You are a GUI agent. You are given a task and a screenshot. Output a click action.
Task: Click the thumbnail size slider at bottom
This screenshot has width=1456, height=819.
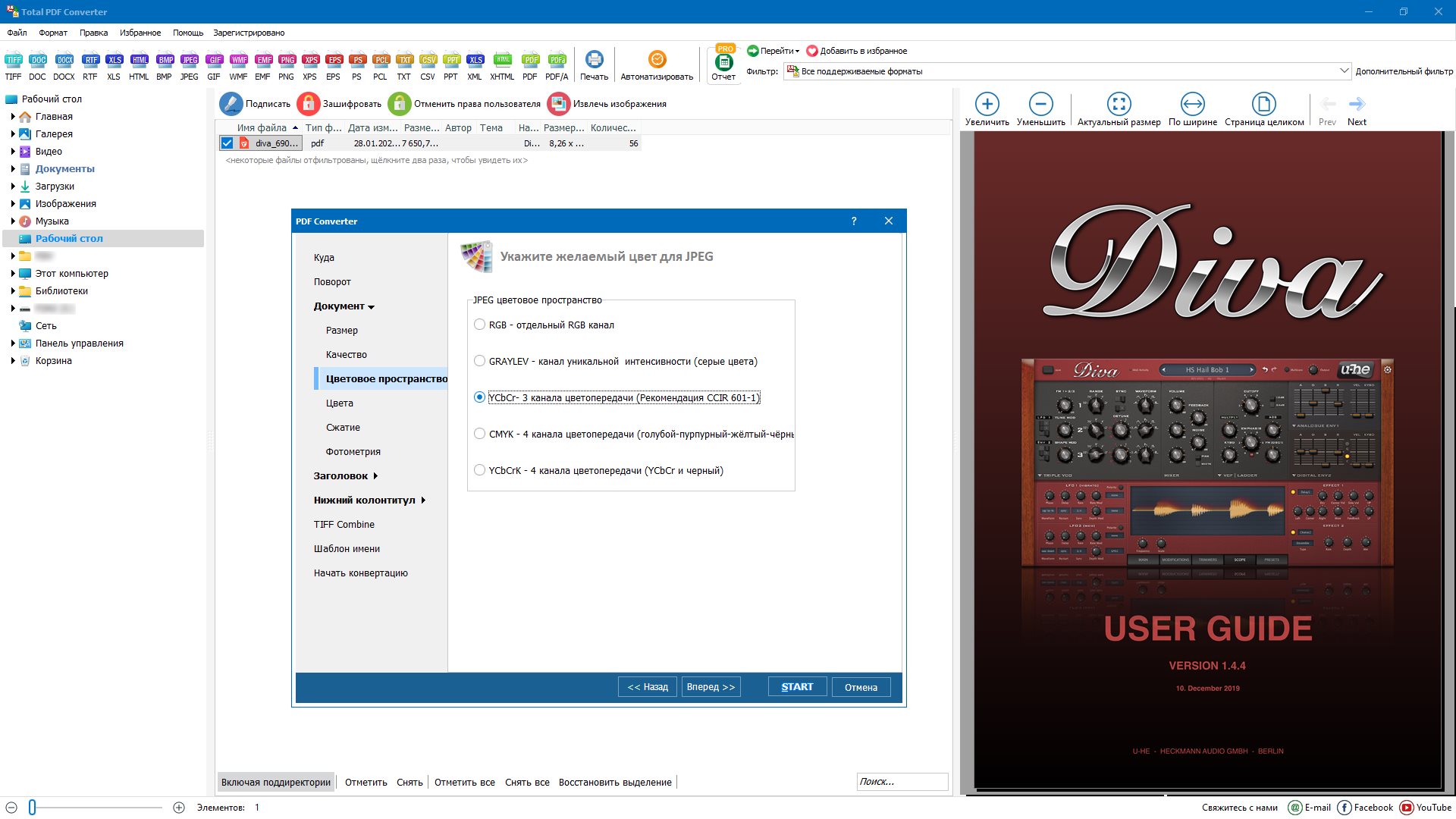point(33,808)
